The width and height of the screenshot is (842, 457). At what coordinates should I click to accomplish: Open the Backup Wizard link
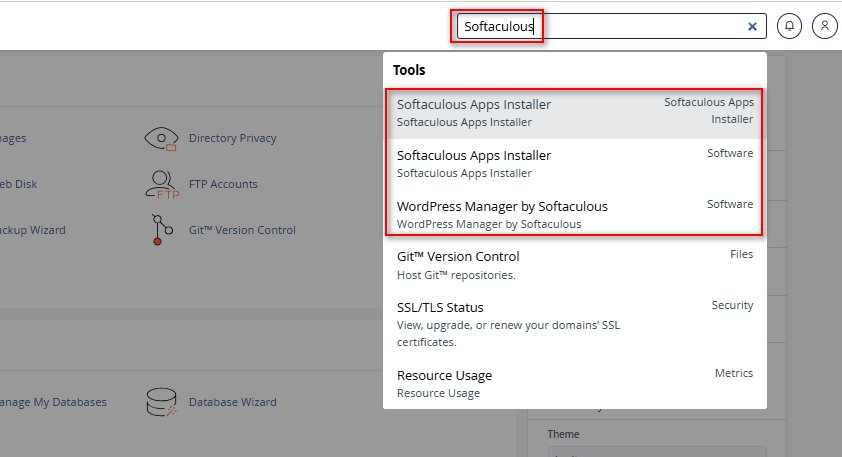(x=33, y=230)
